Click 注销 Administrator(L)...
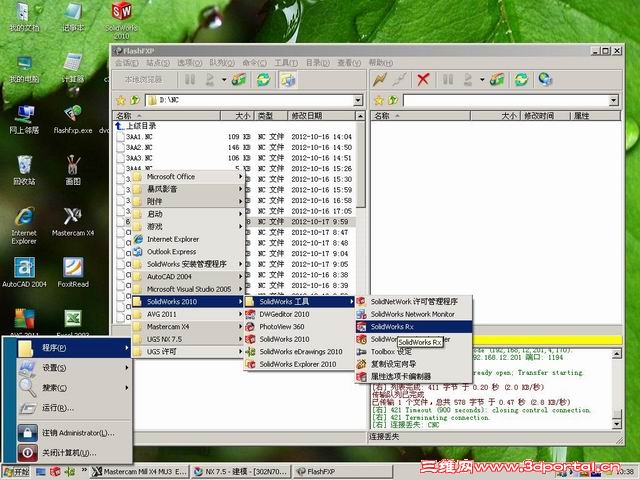This screenshot has height=480, width=640. click(73, 433)
